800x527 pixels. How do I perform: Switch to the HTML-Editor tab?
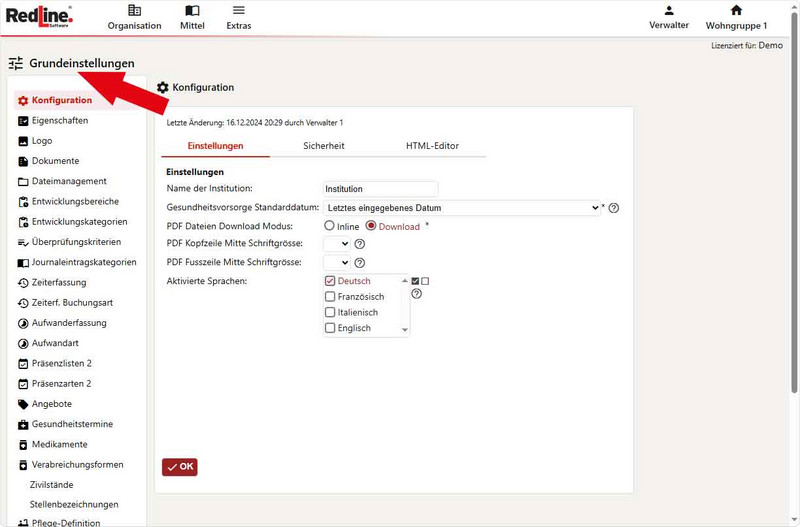[x=432, y=146]
